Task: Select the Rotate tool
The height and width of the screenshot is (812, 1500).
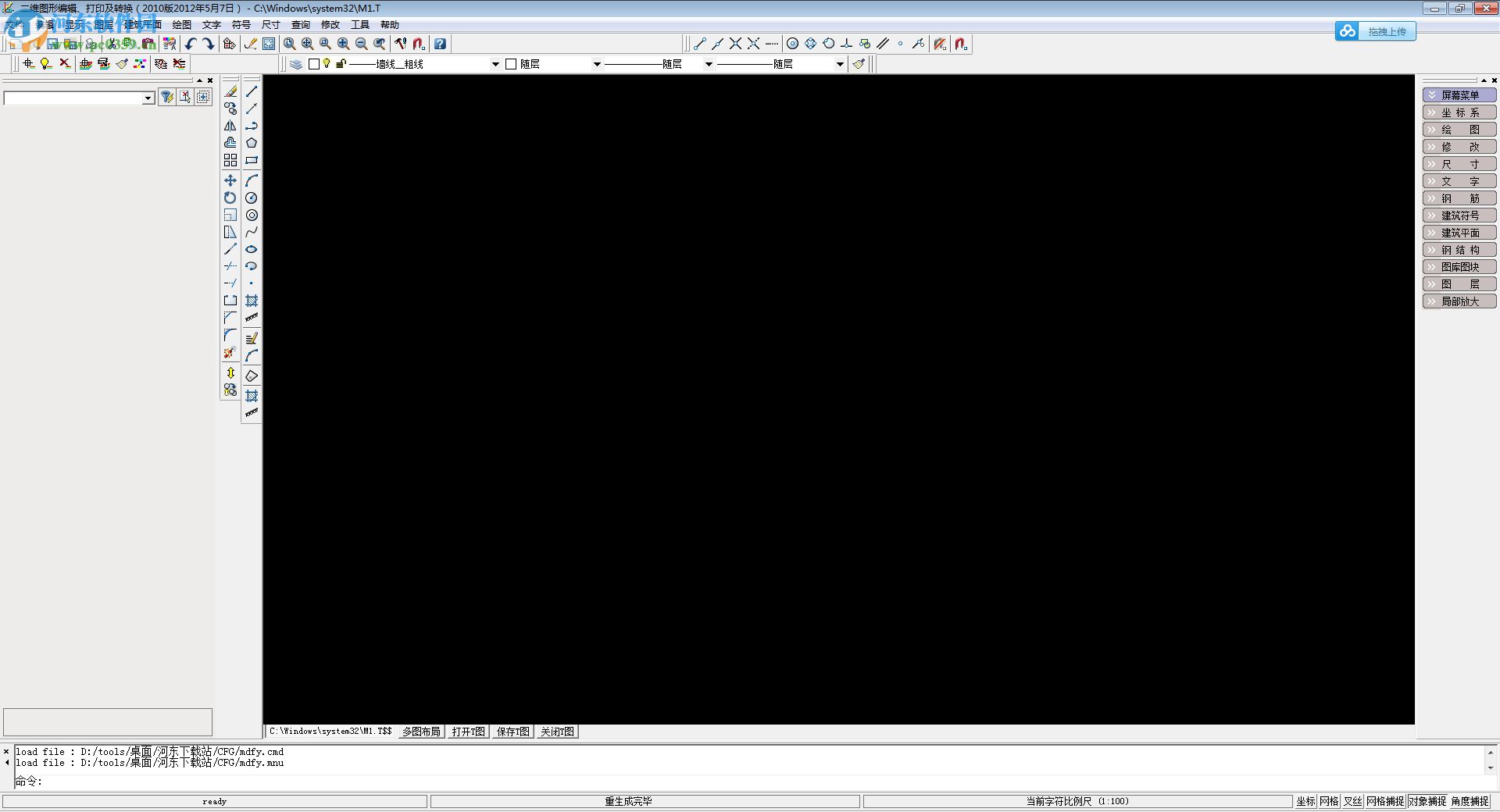Action: pos(230,198)
